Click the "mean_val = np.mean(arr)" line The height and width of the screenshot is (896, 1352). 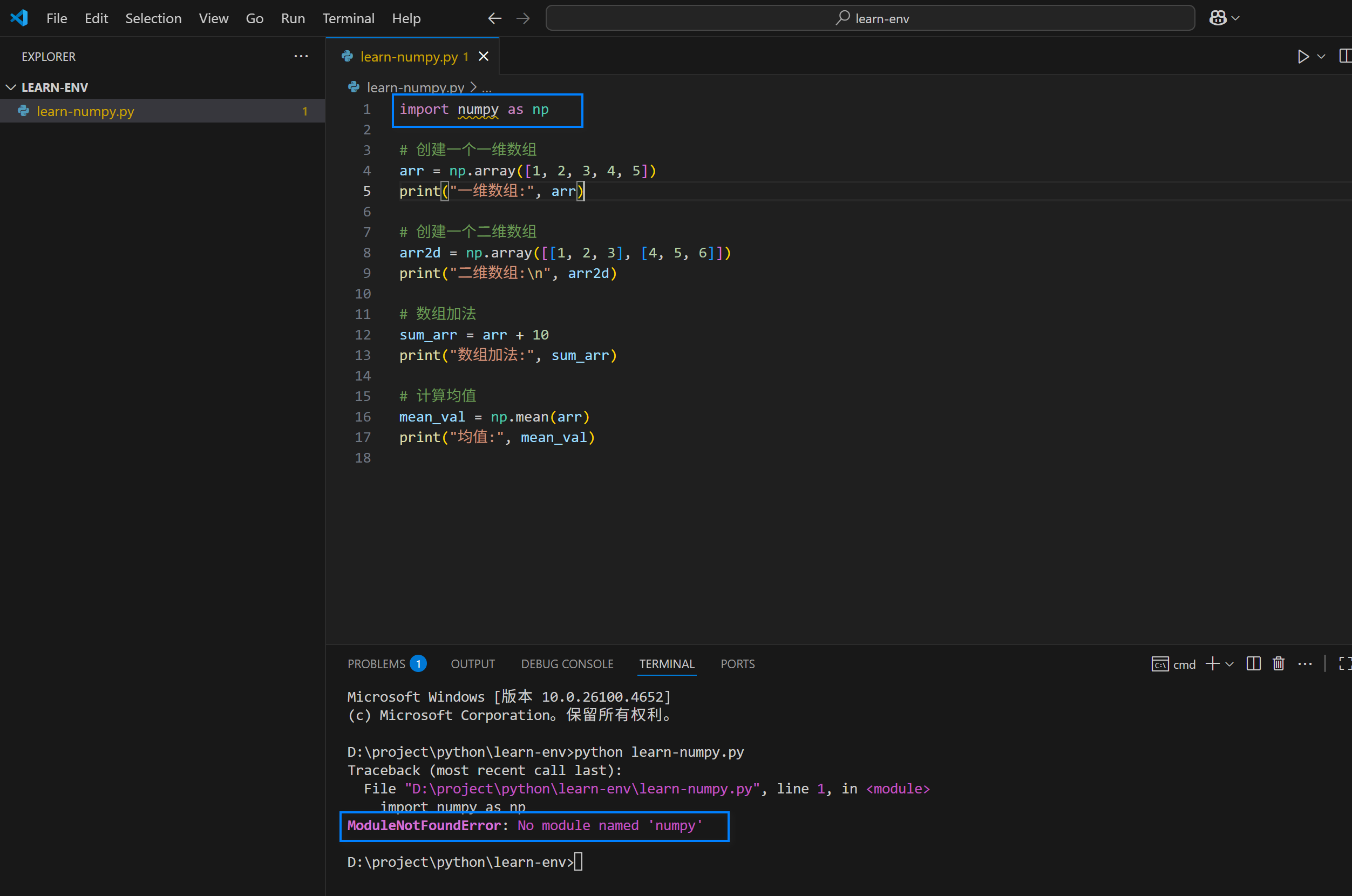coord(494,417)
